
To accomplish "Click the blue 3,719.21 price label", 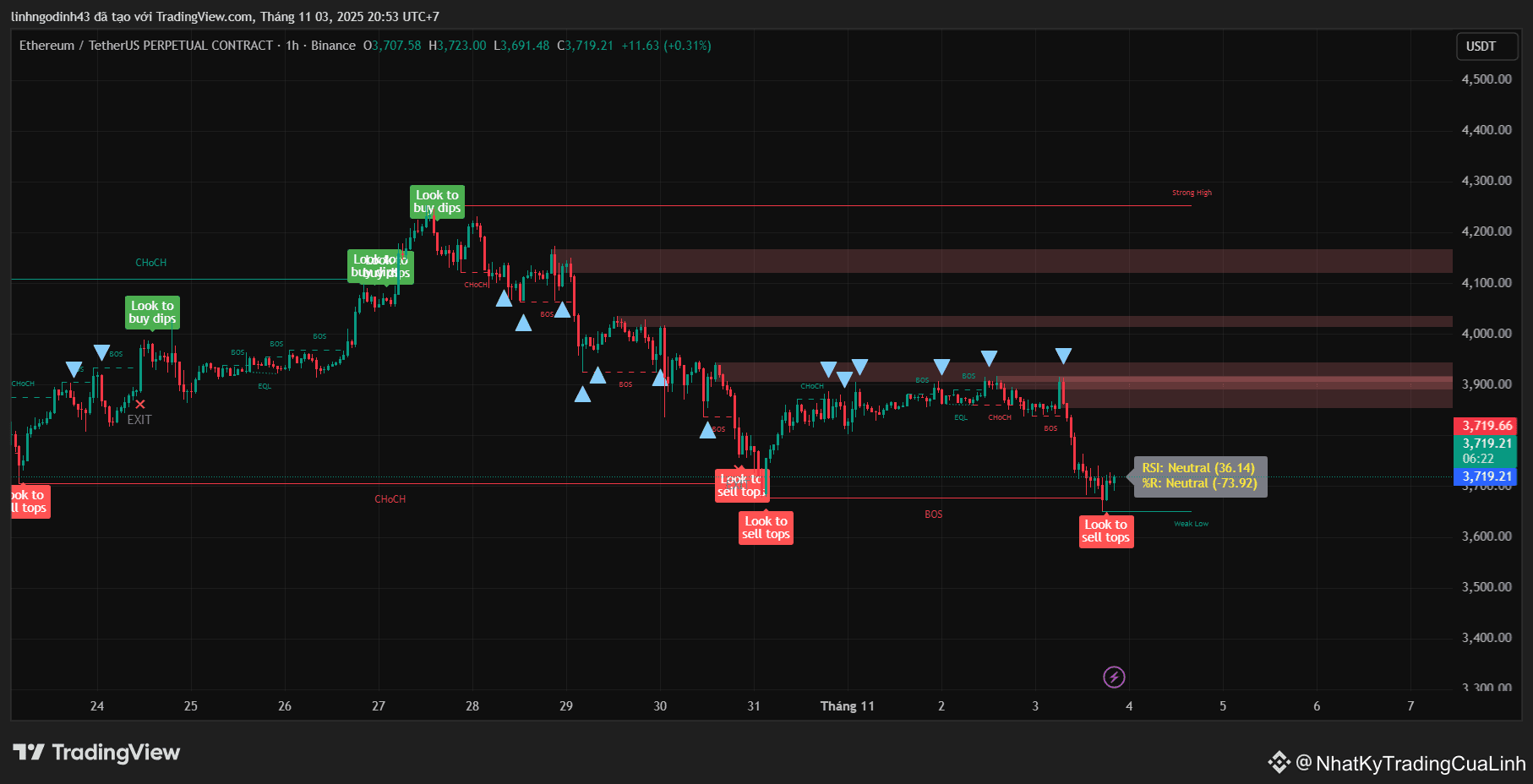I will (1485, 476).
